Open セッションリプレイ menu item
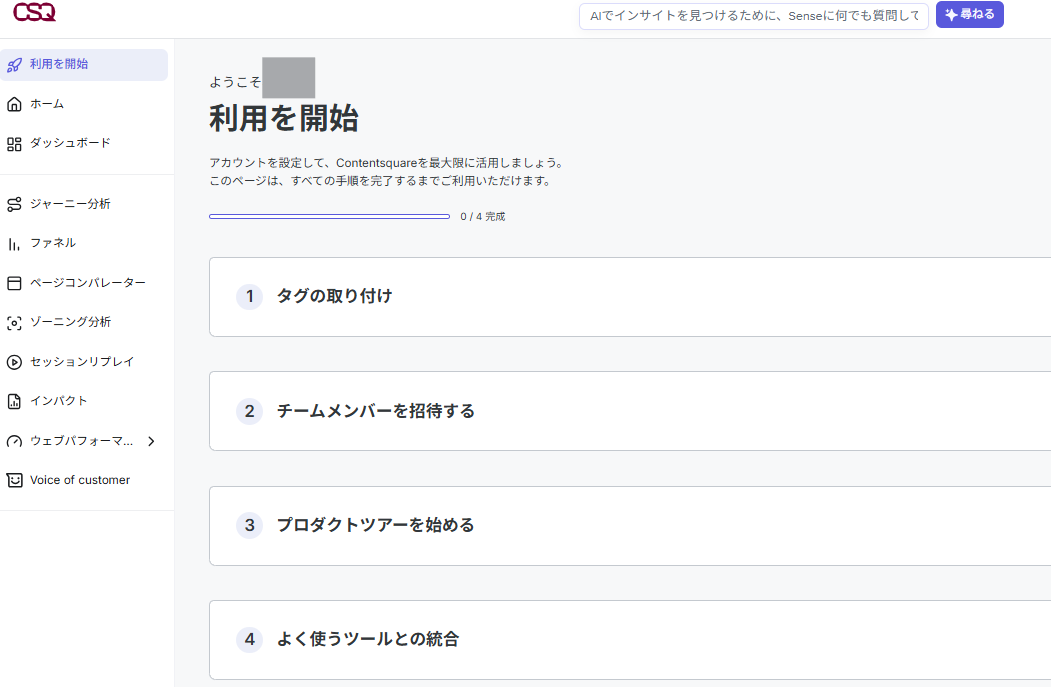The height and width of the screenshot is (687, 1051). (84, 362)
